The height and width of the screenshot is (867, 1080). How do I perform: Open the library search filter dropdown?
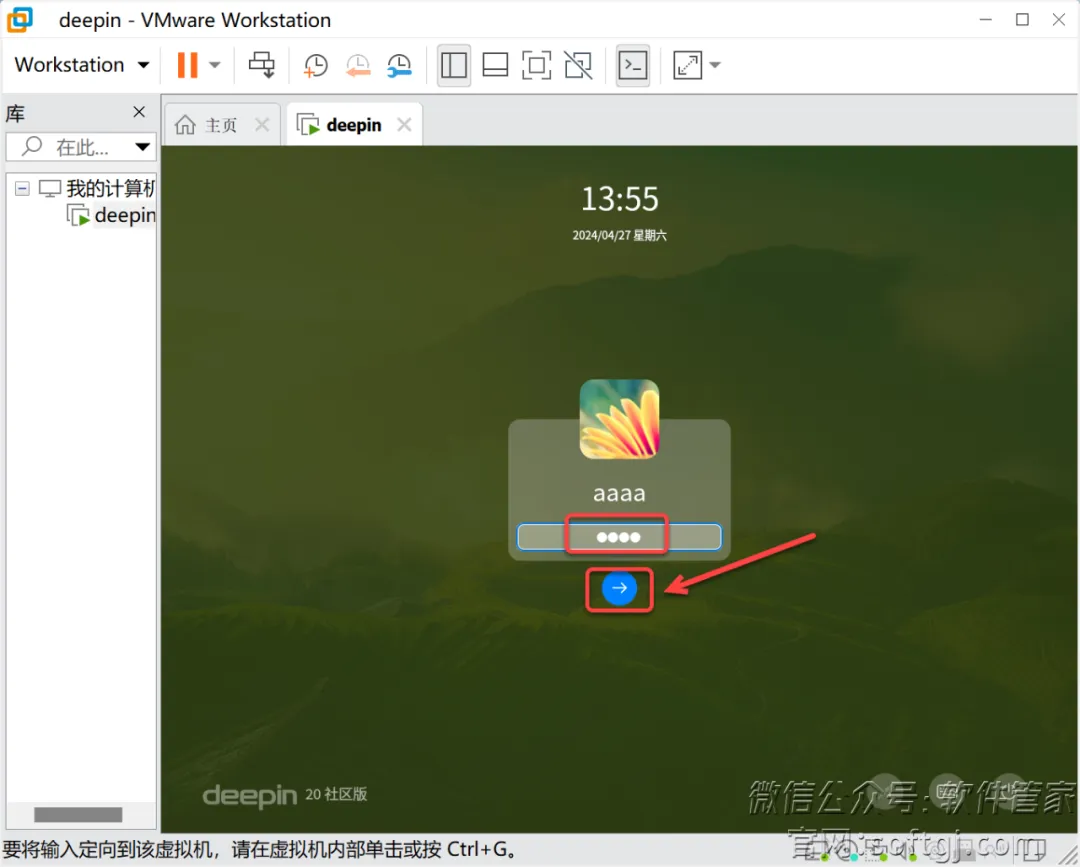[143, 147]
